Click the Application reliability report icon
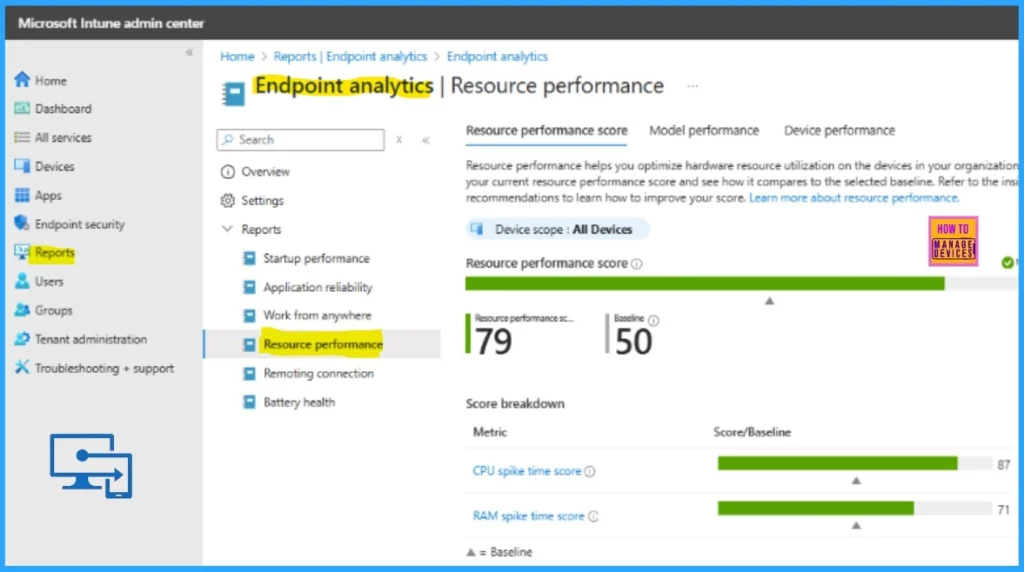 point(249,287)
